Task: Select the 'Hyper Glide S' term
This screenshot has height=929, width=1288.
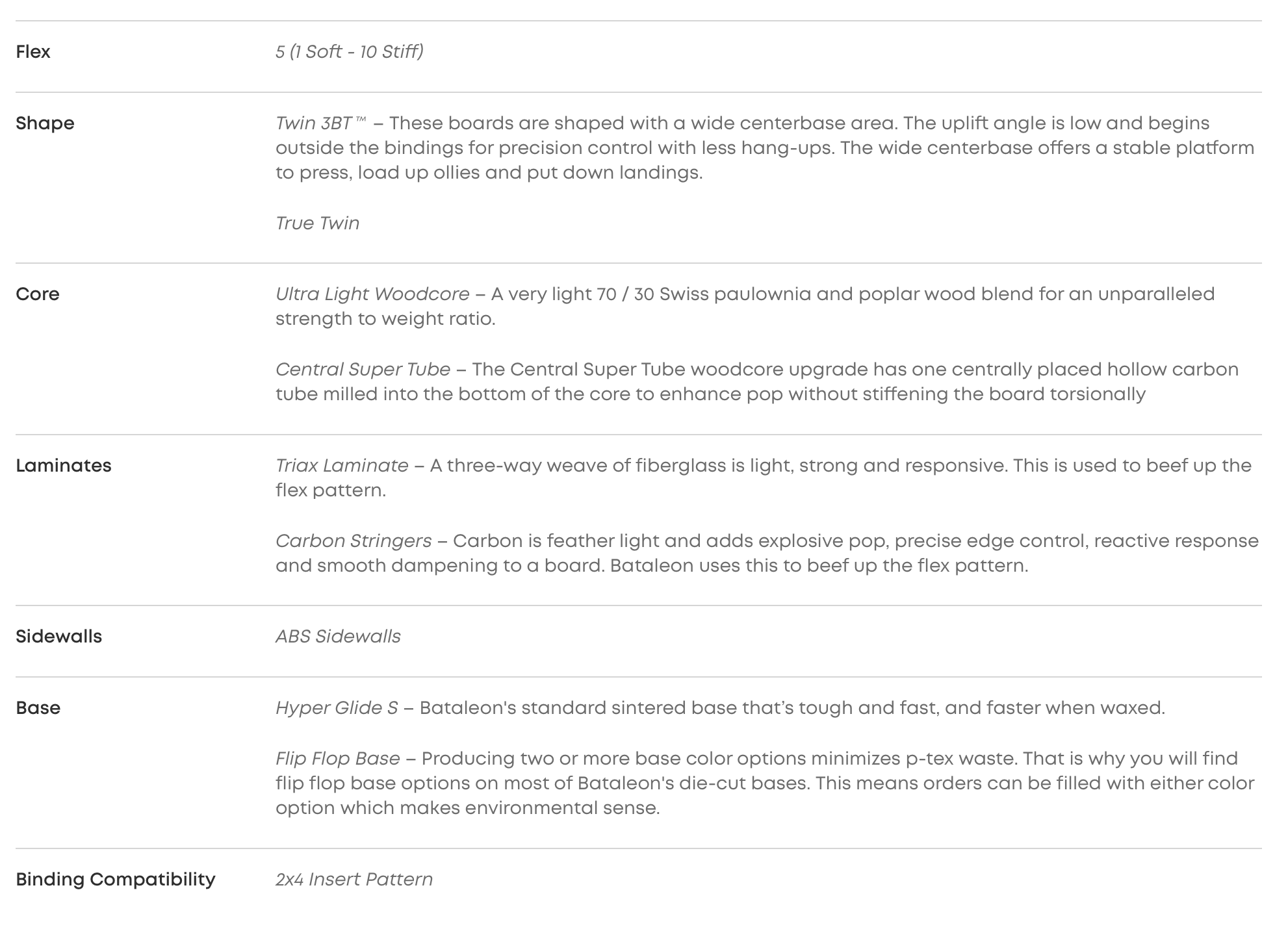Action: pyautogui.click(x=337, y=708)
